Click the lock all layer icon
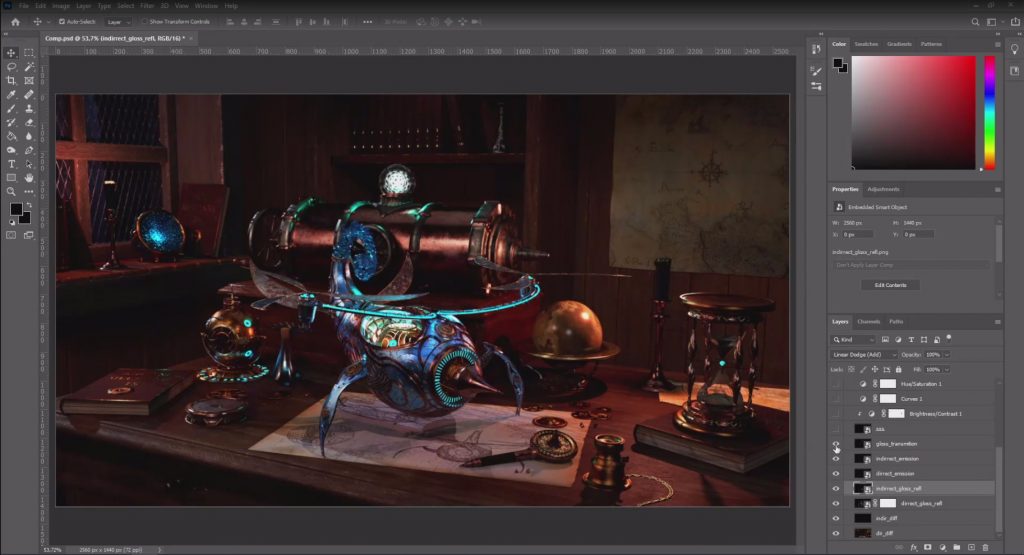The width and height of the screenshot is (1024, 555). point(899,370)
